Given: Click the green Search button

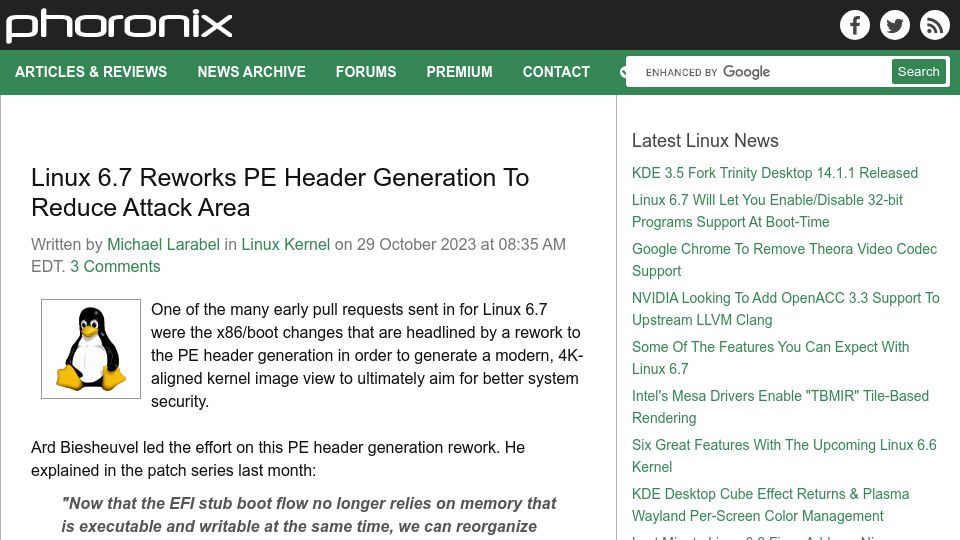Looking at the screenshot, I should pos(918,72).
